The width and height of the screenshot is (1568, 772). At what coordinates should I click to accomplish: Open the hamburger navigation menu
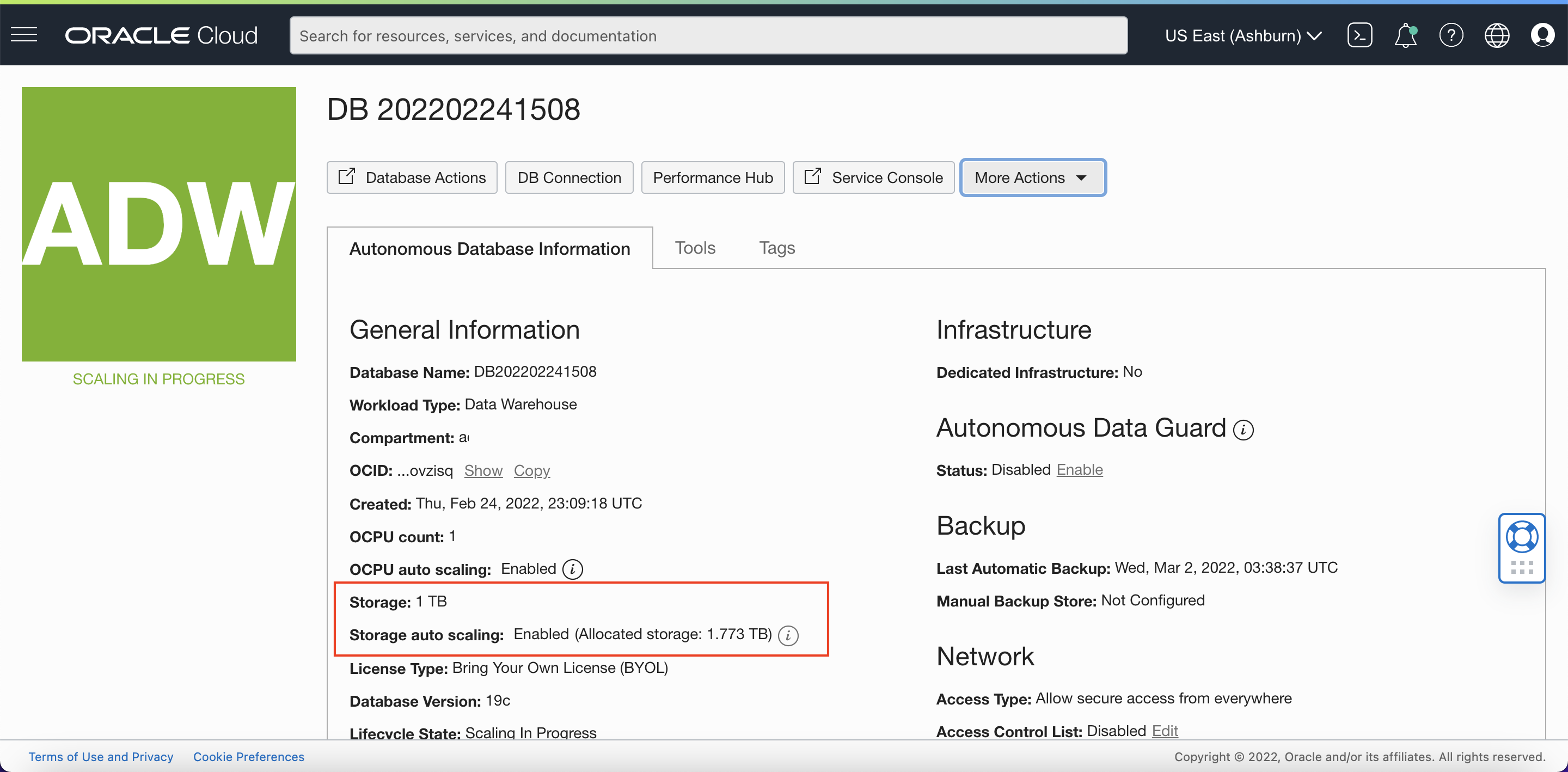tap(24, 35)
